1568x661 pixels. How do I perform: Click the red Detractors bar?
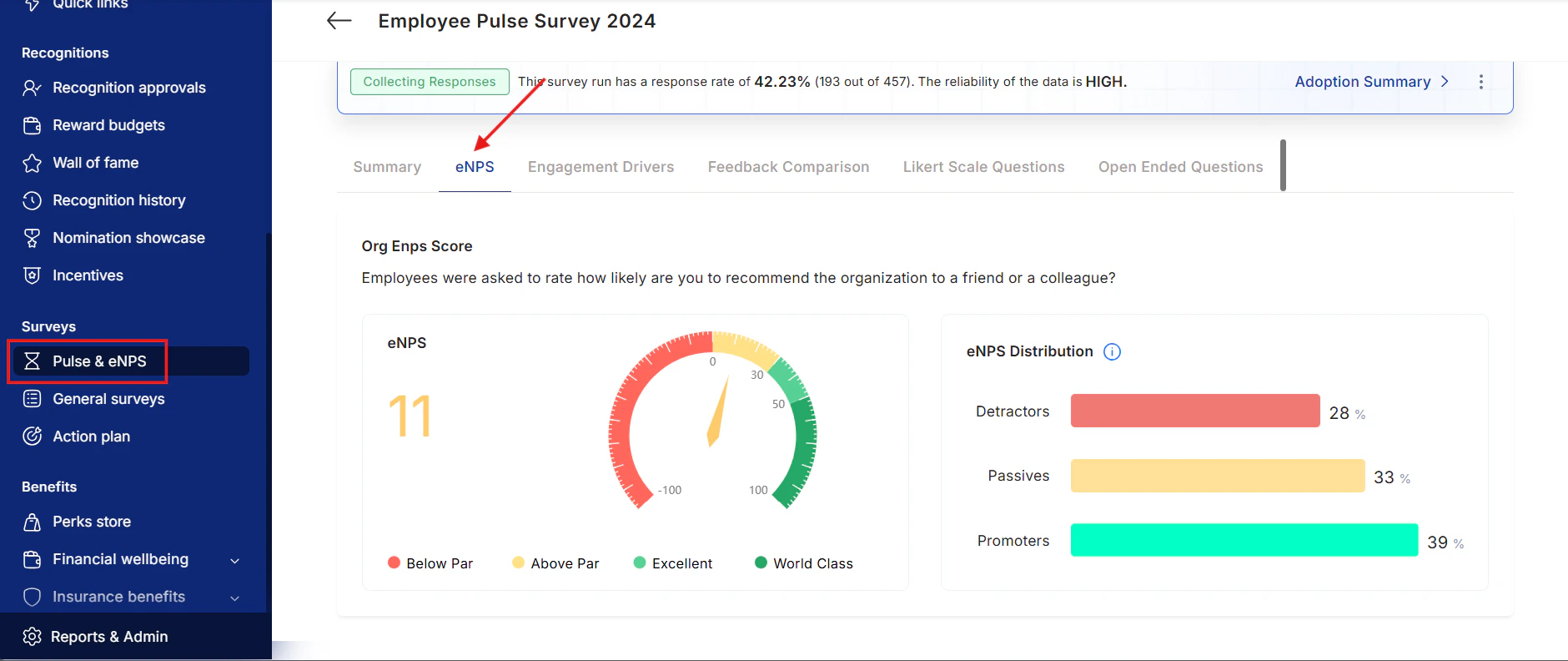pyautogui.click(x=1195, y=411)
